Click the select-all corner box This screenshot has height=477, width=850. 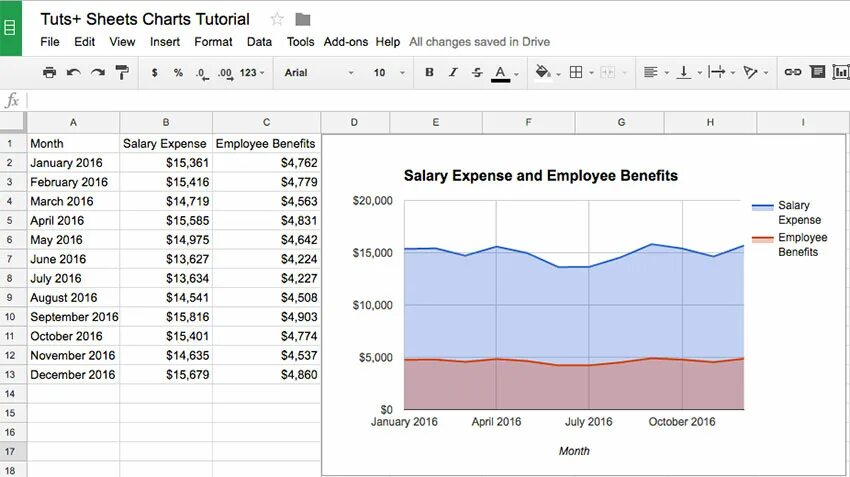(13, 123)
